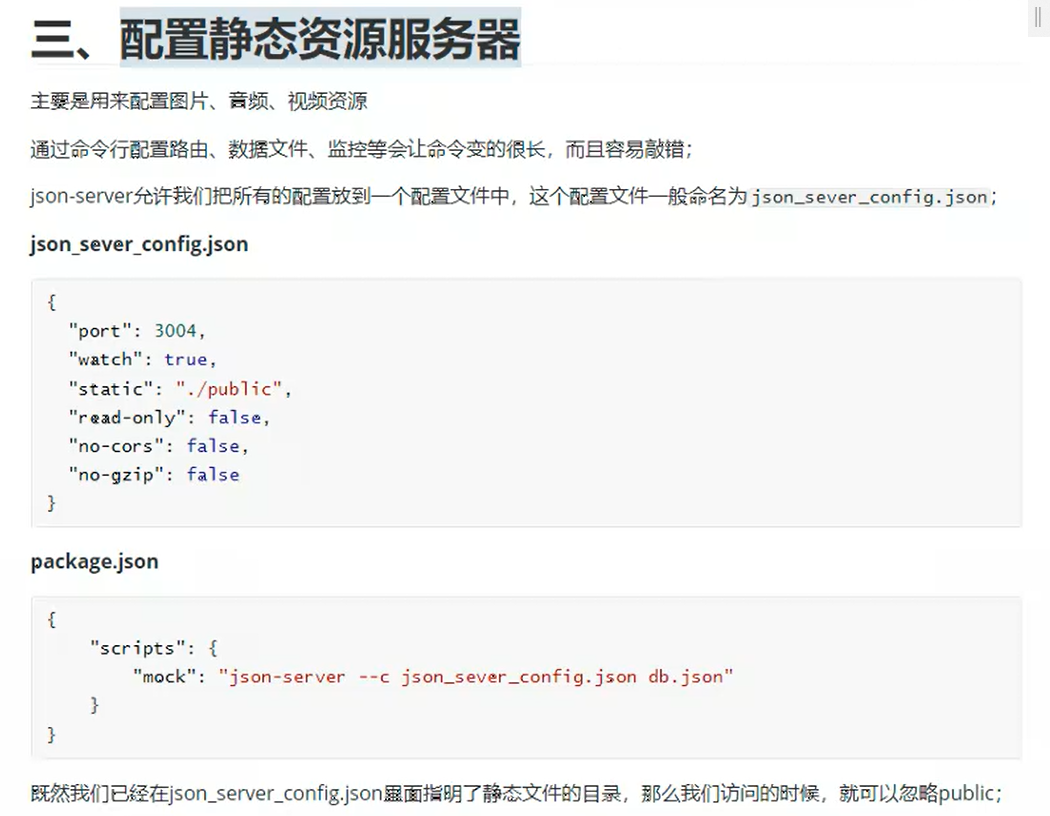Viewport: 1050px width, 816px height.
Task: Click the "read-only": false code line
Action: pyautogui.click(x=168, y=417)
